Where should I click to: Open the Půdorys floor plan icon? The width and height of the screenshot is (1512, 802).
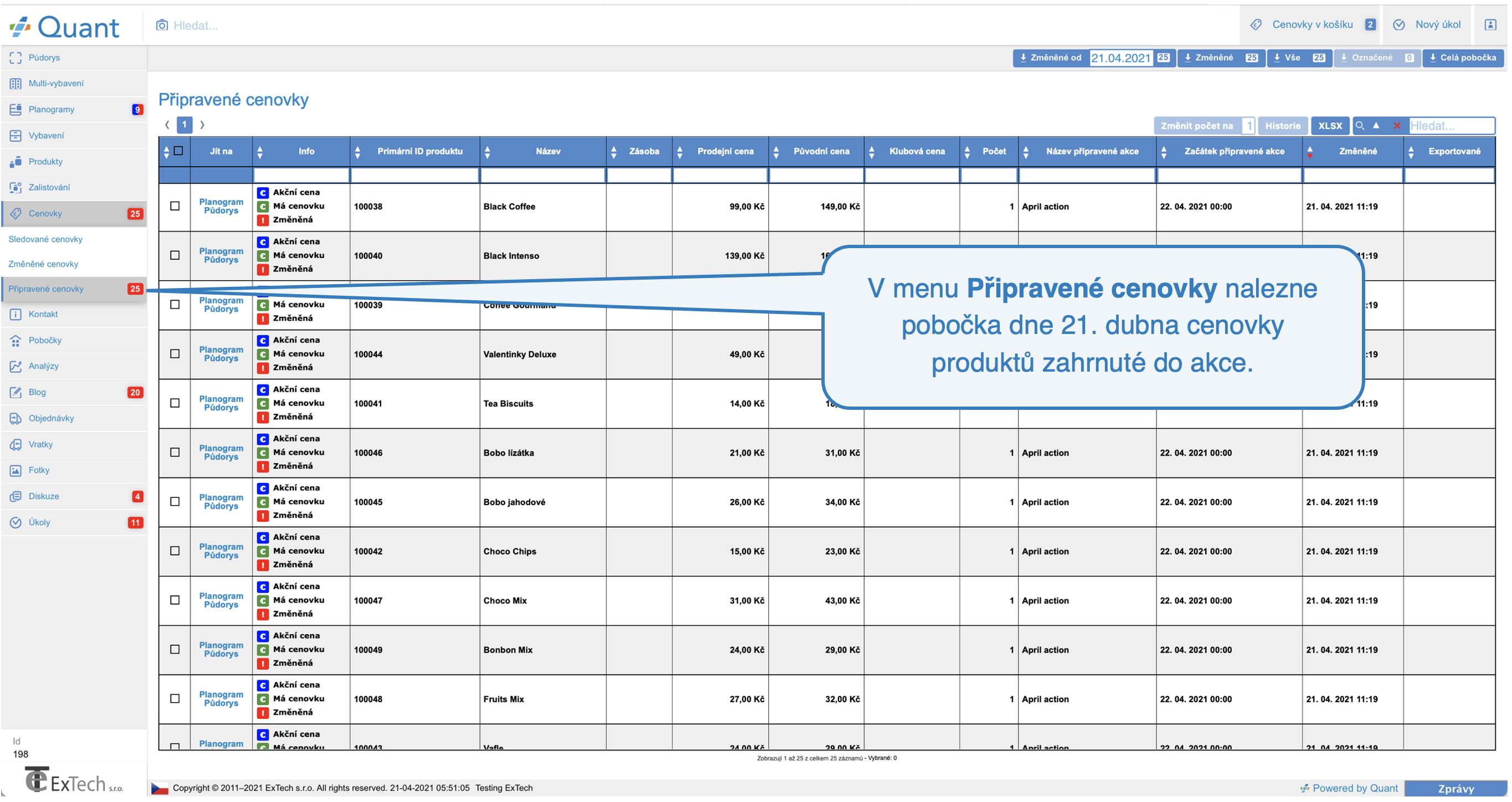(x=16, y=58)
